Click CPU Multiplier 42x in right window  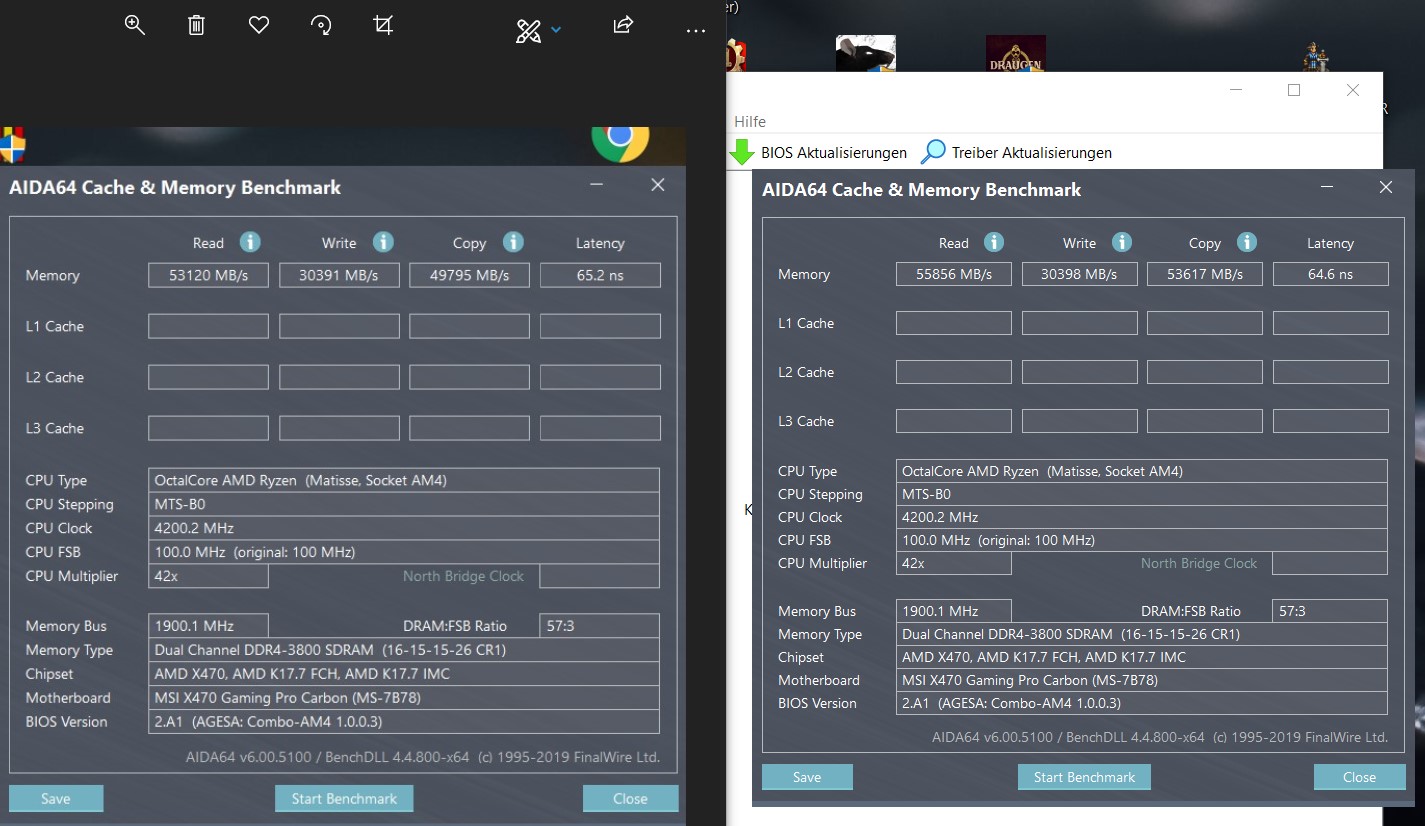953,563
